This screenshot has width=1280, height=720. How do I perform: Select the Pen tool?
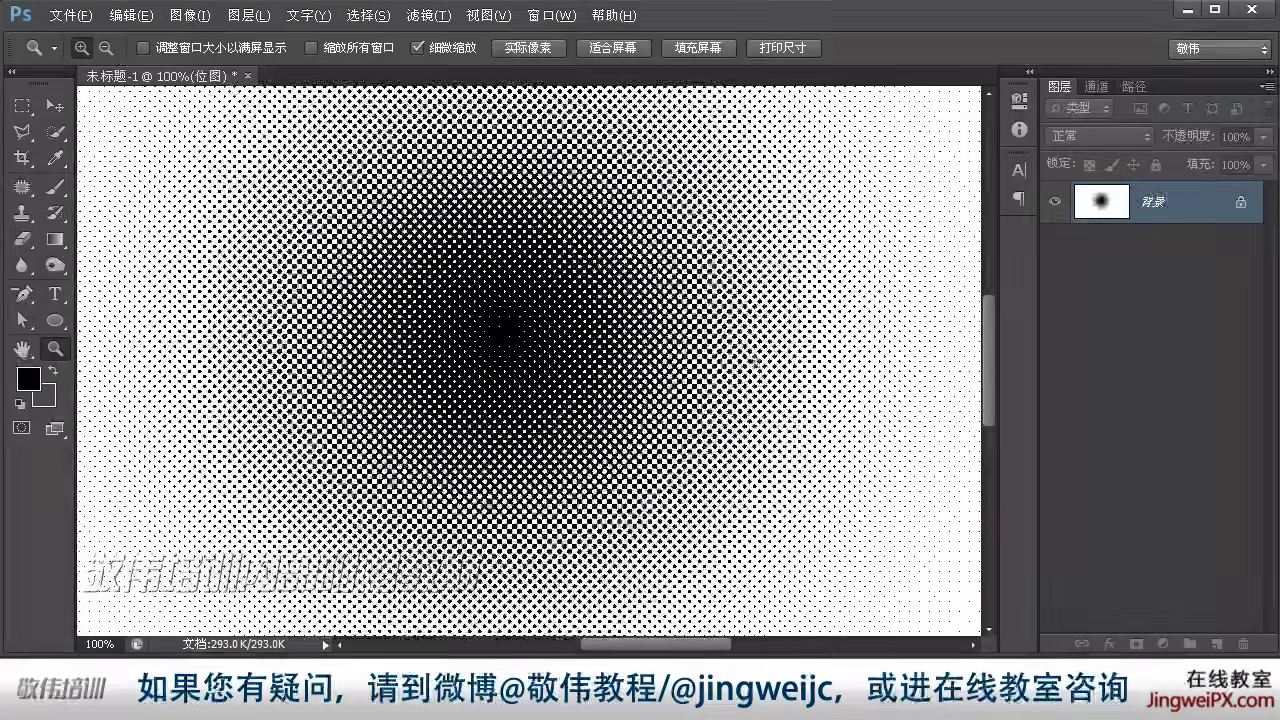click(22, 294)
